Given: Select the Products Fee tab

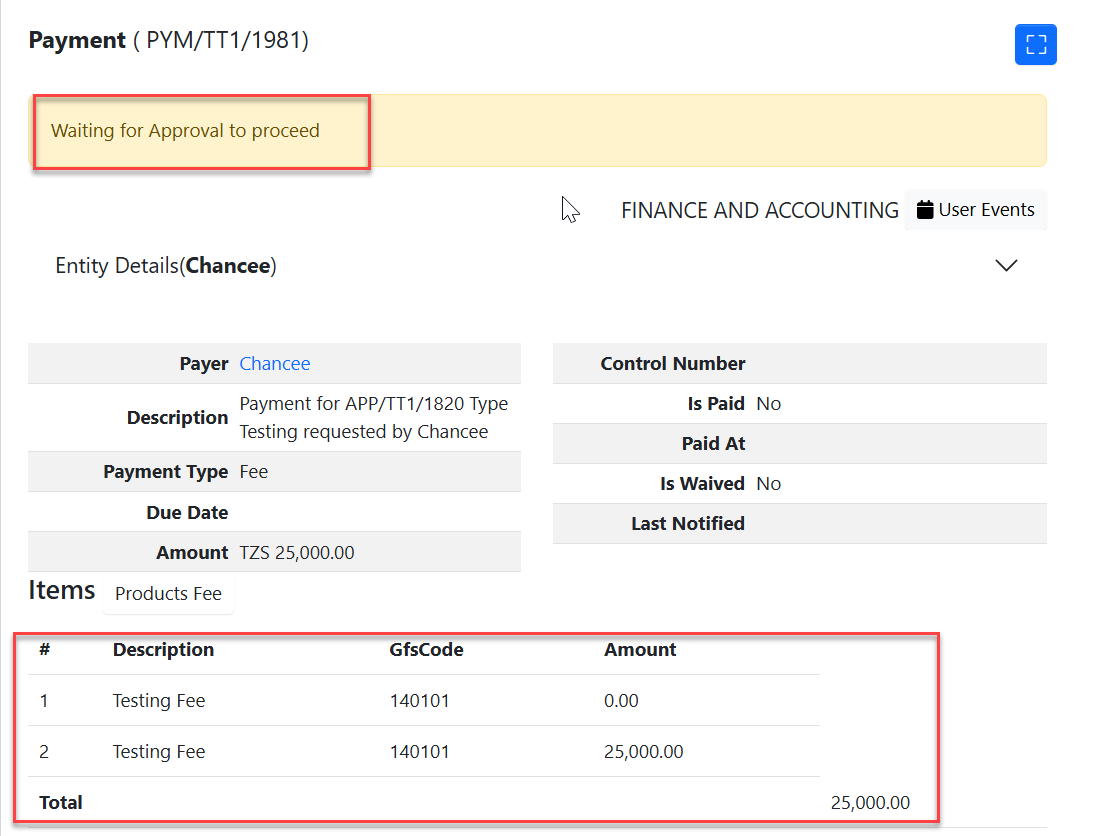Looking at the screenshot, I should (168, 594).
